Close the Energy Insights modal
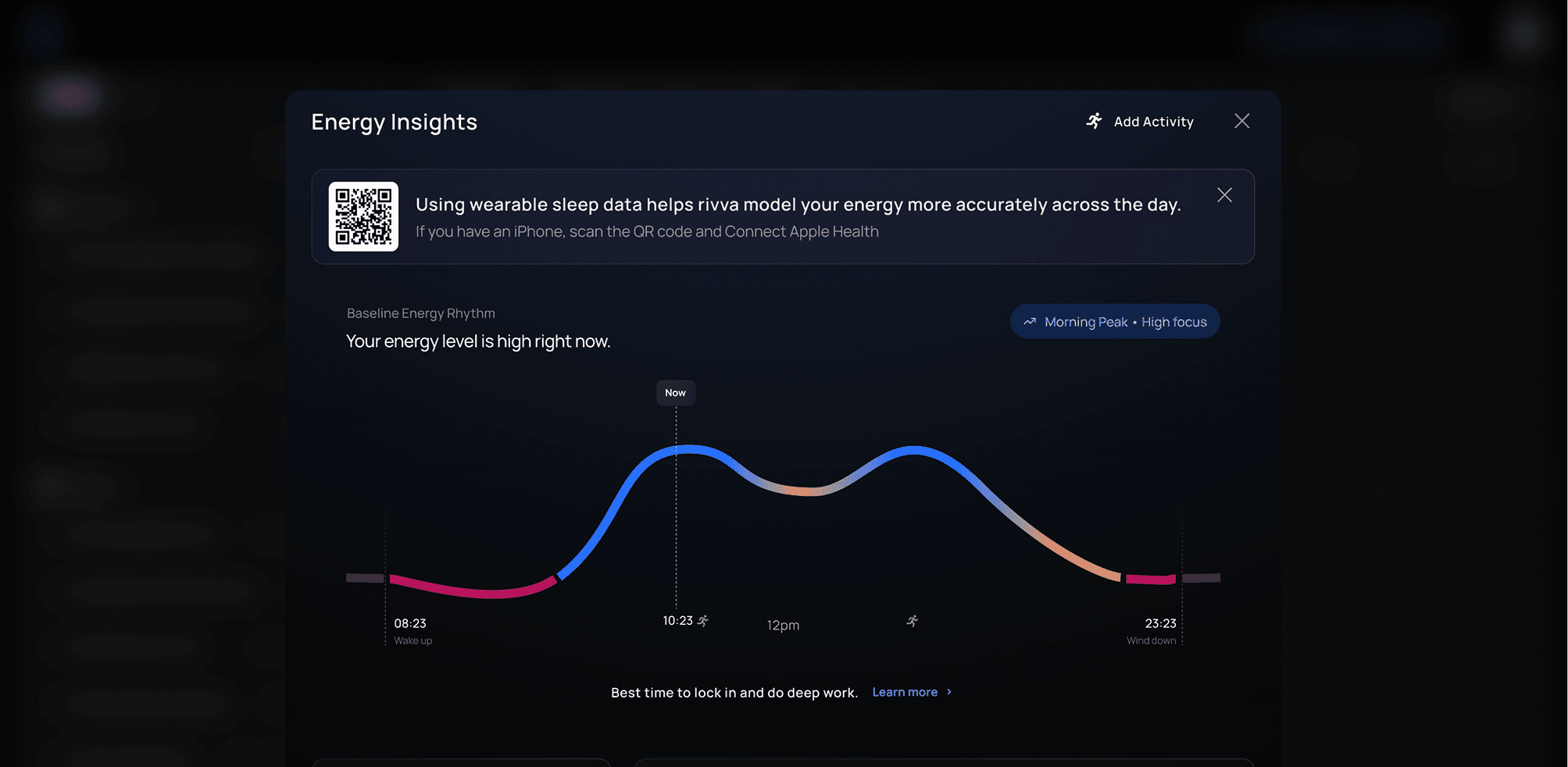This screenshot has width=1568, height=767. (1241, 121)
